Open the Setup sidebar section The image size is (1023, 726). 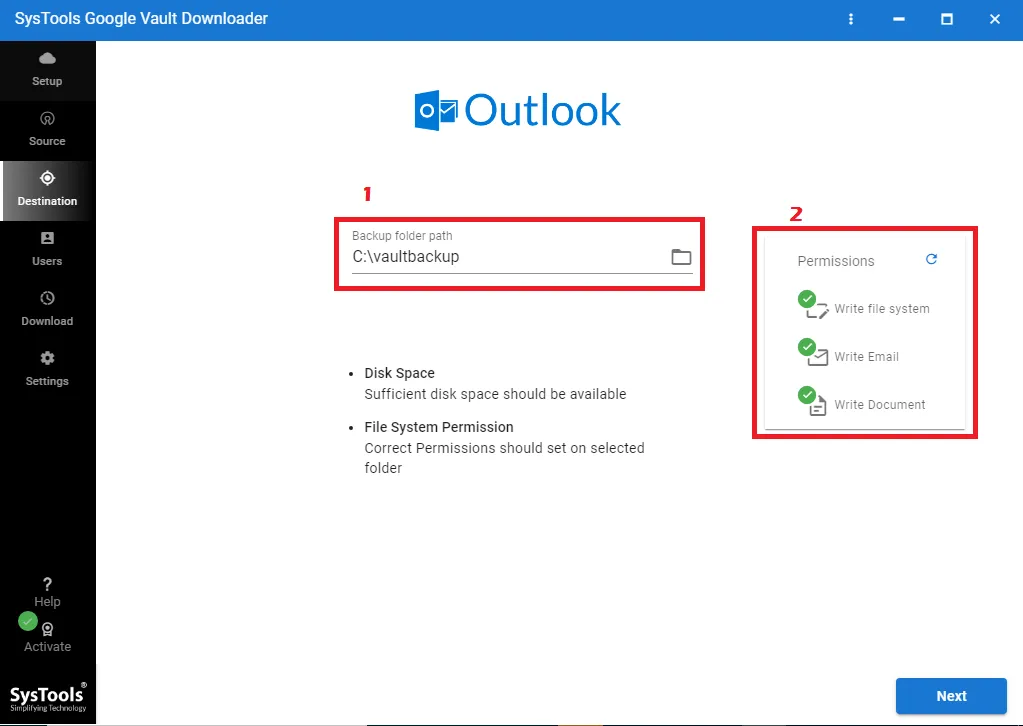click(47, 70)
